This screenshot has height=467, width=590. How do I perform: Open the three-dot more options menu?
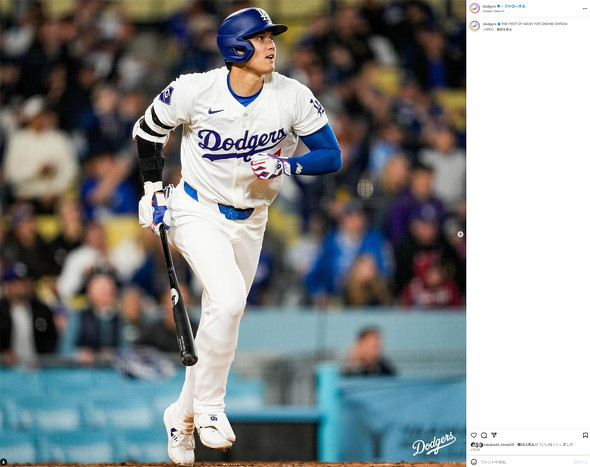585,8
